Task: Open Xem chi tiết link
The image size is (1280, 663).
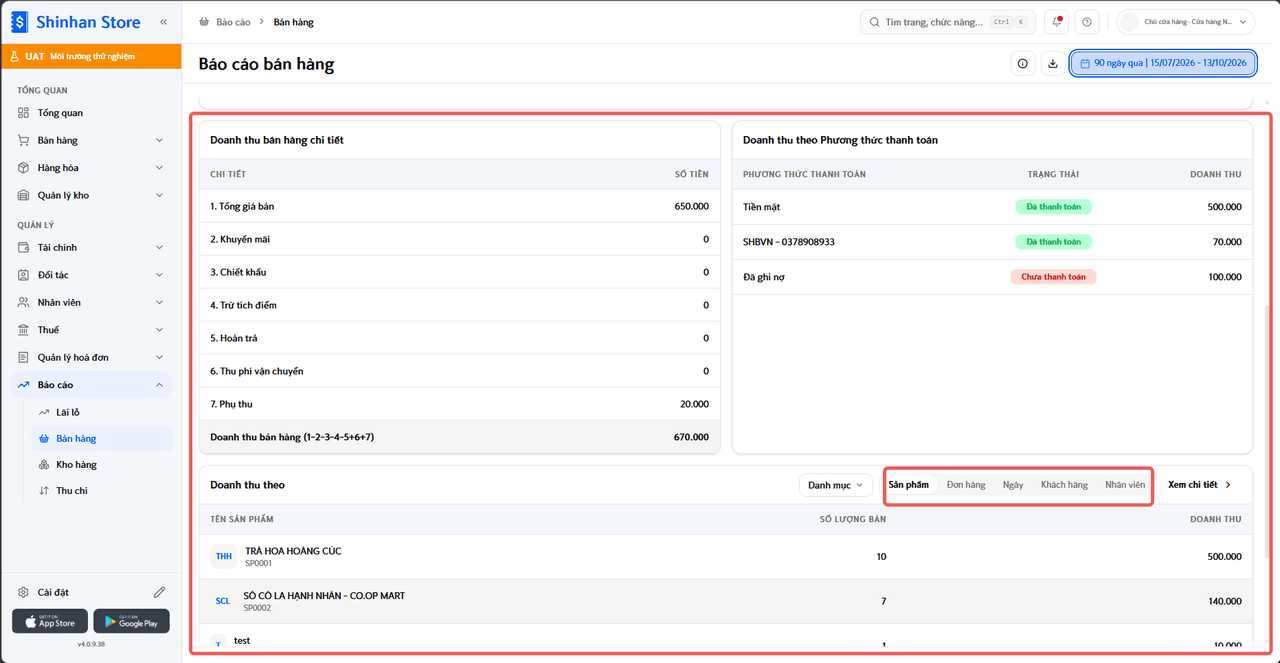Action: point(1200,485)
